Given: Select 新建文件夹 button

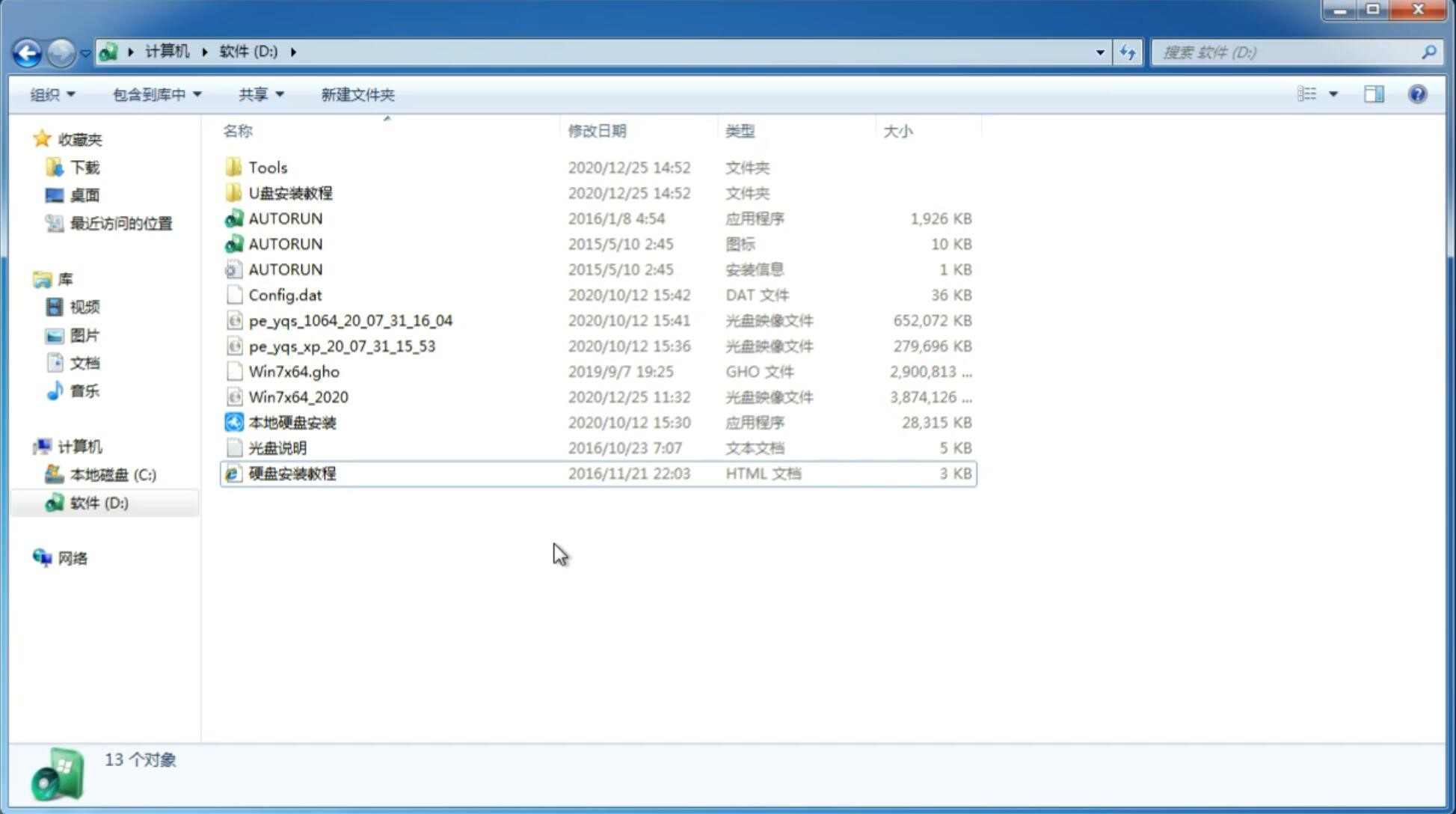Looking at the screenshot, I should (358, 94).
